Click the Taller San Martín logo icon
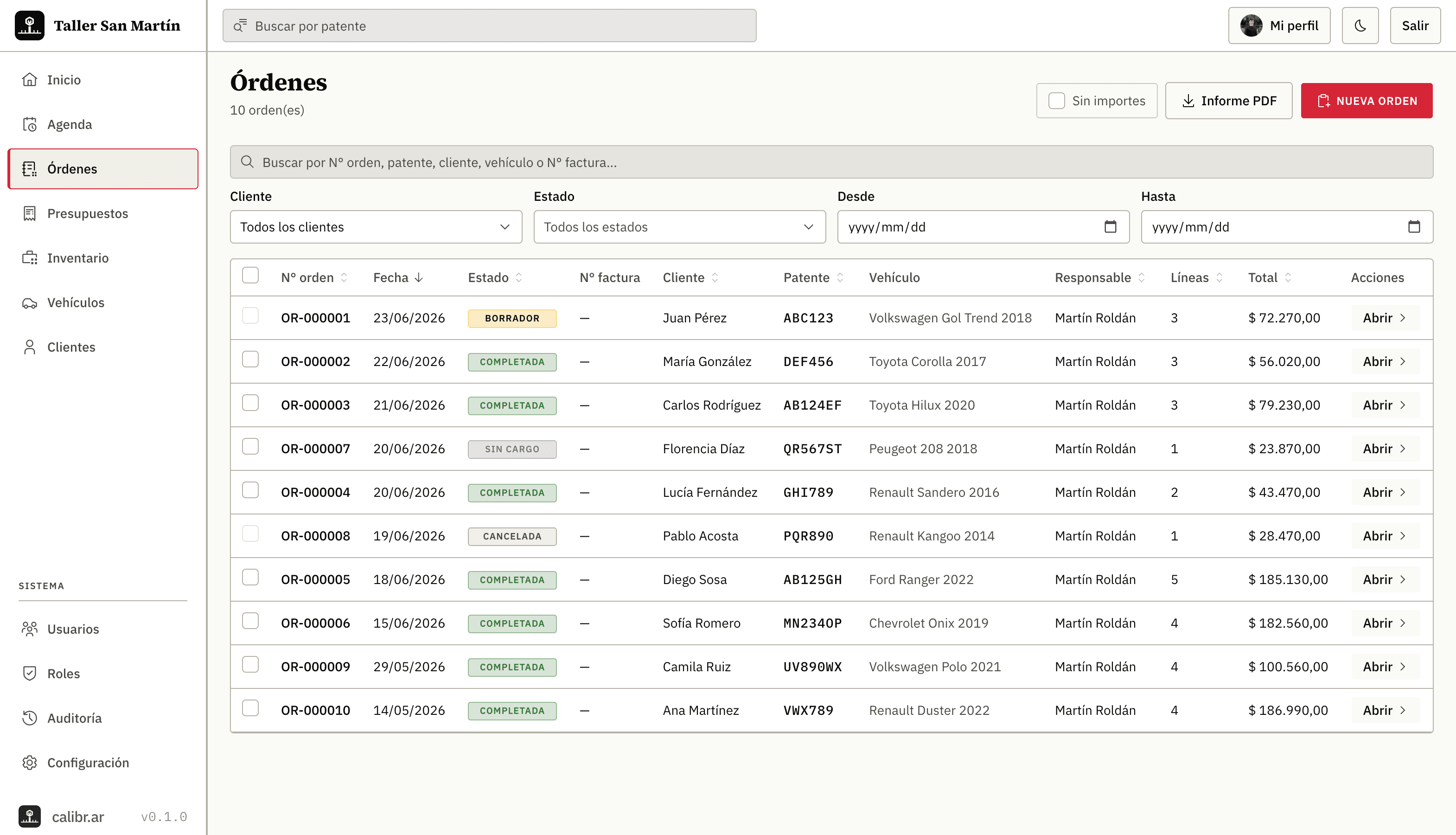Screen dimensions: 1456x835 29,25
